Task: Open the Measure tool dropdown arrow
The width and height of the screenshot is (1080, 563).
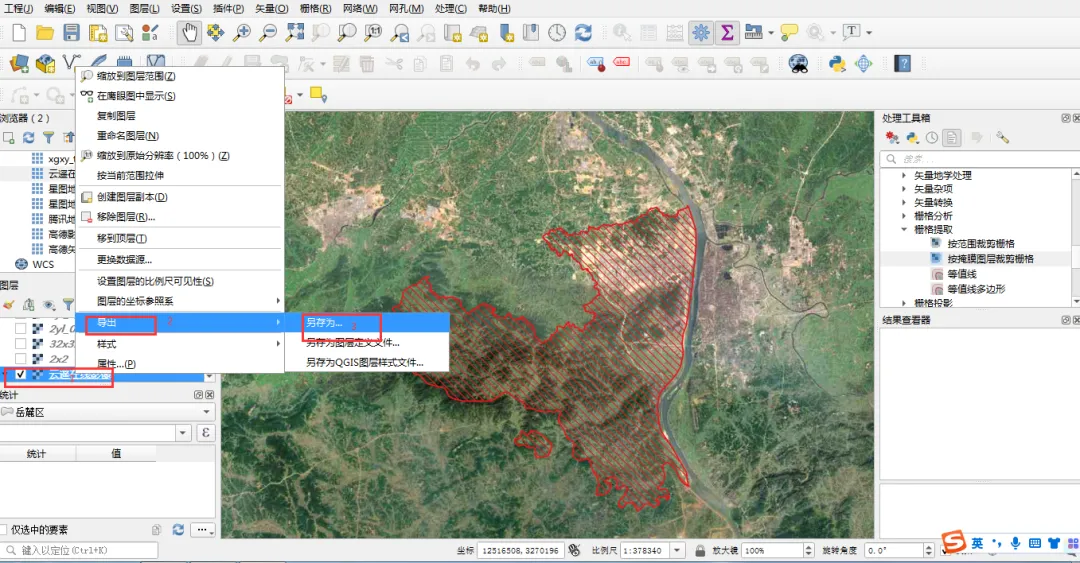Action: [x=771, y=32]
